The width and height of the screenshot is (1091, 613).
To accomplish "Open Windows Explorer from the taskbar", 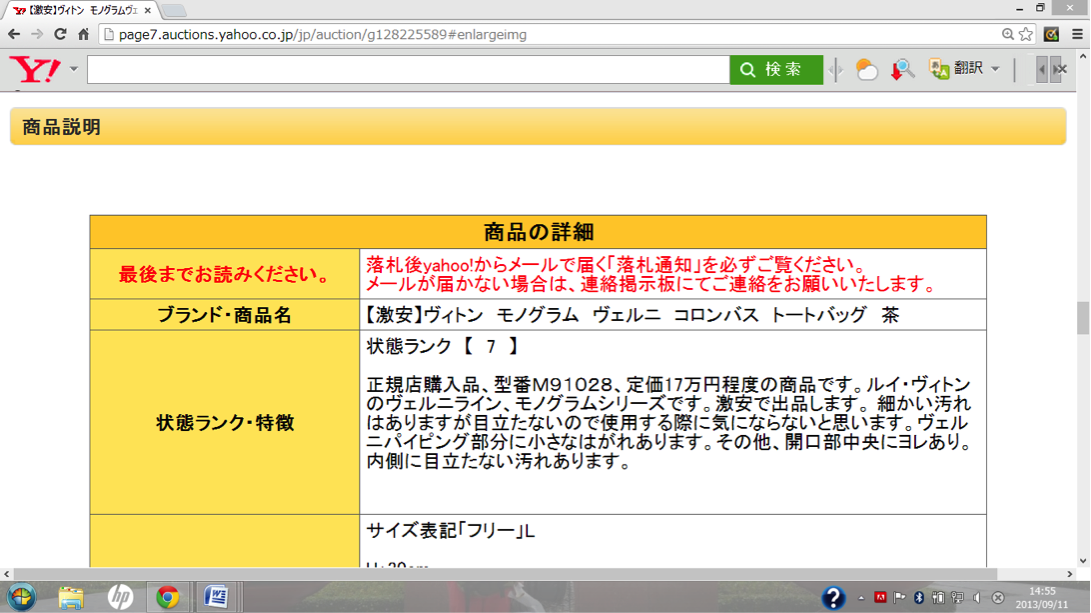I will 71,597.
